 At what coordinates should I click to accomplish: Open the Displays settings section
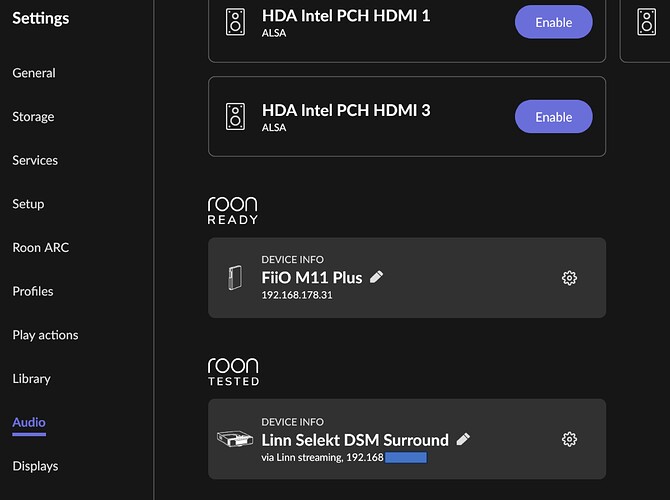pyautogui.click(x=35, y=466)
